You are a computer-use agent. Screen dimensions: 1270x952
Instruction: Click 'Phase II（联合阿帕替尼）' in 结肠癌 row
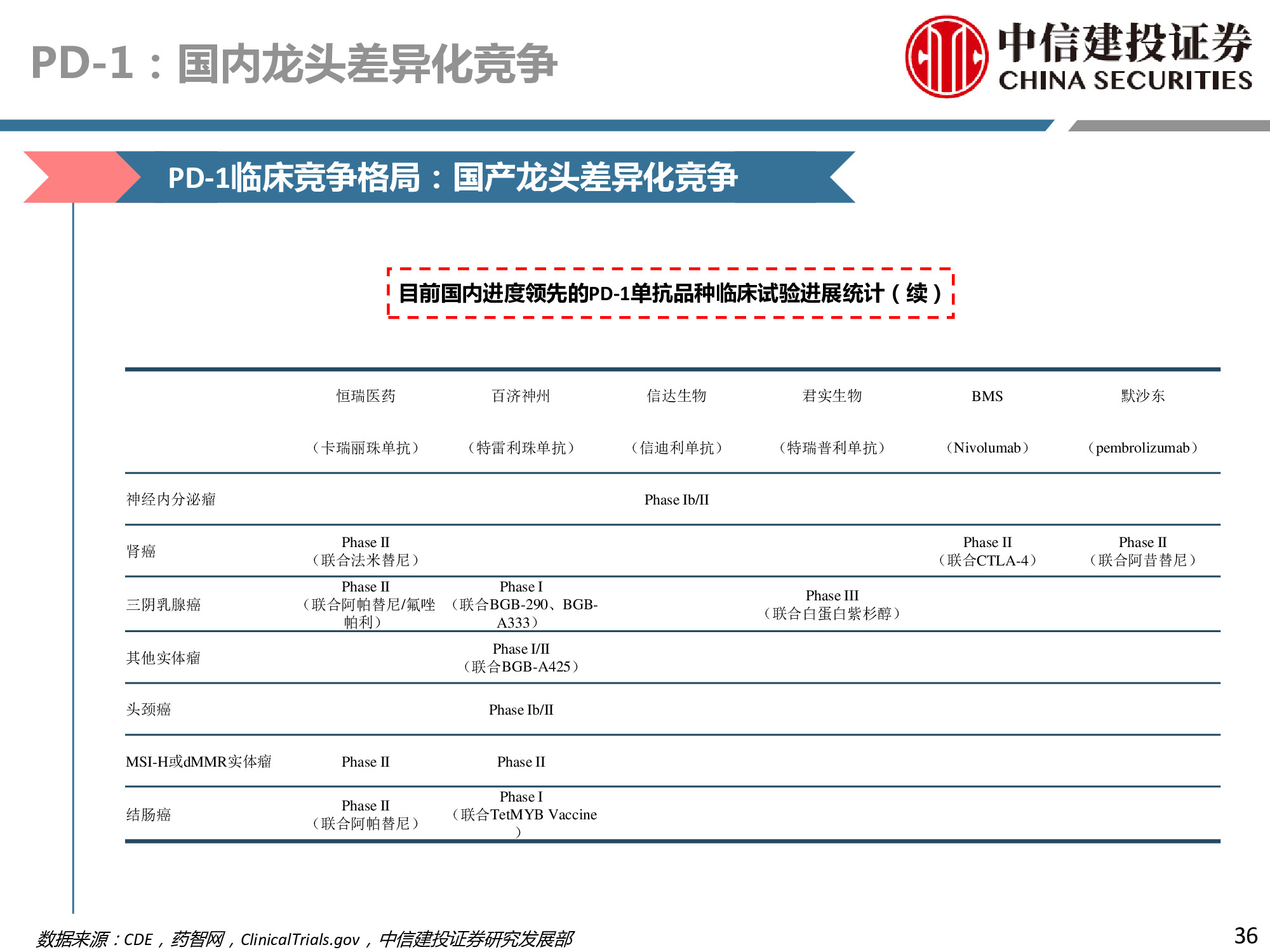tap(366, 814)
